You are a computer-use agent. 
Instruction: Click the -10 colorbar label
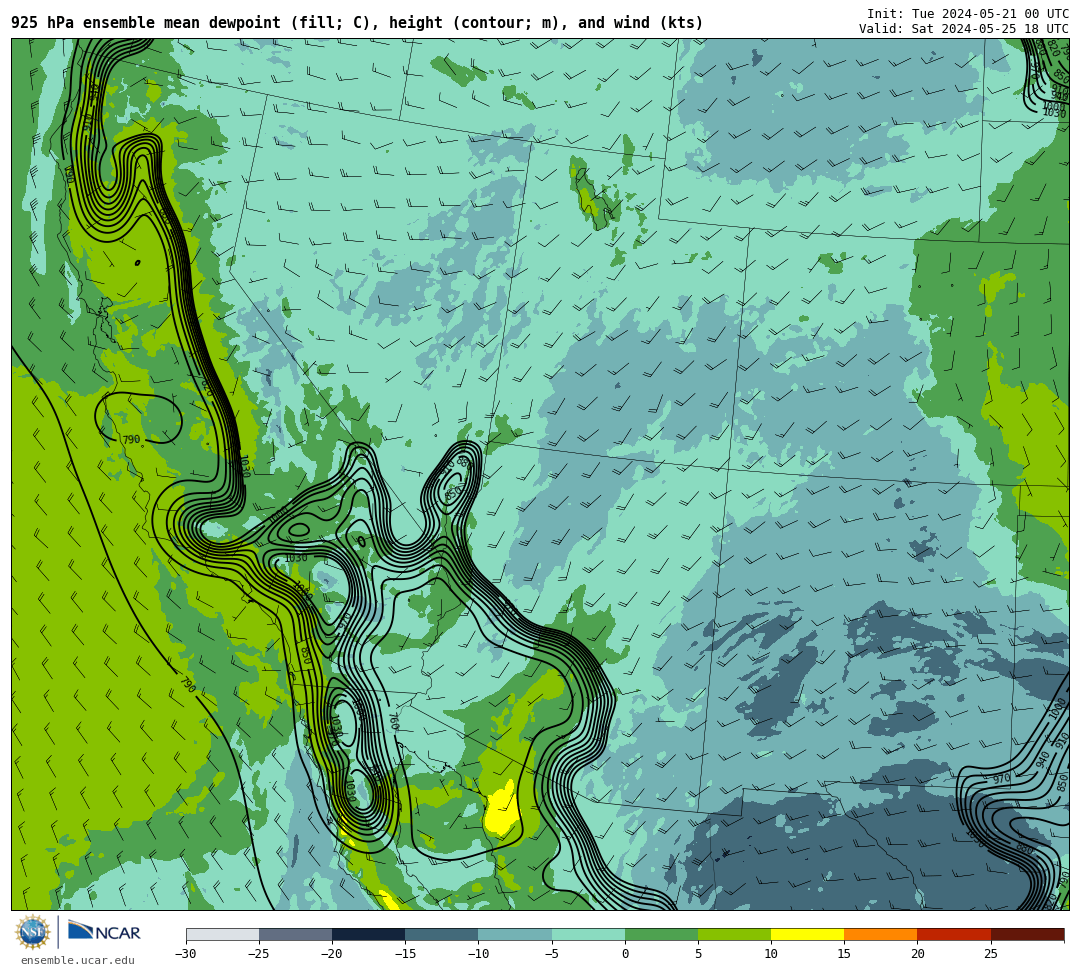(477, 954)
